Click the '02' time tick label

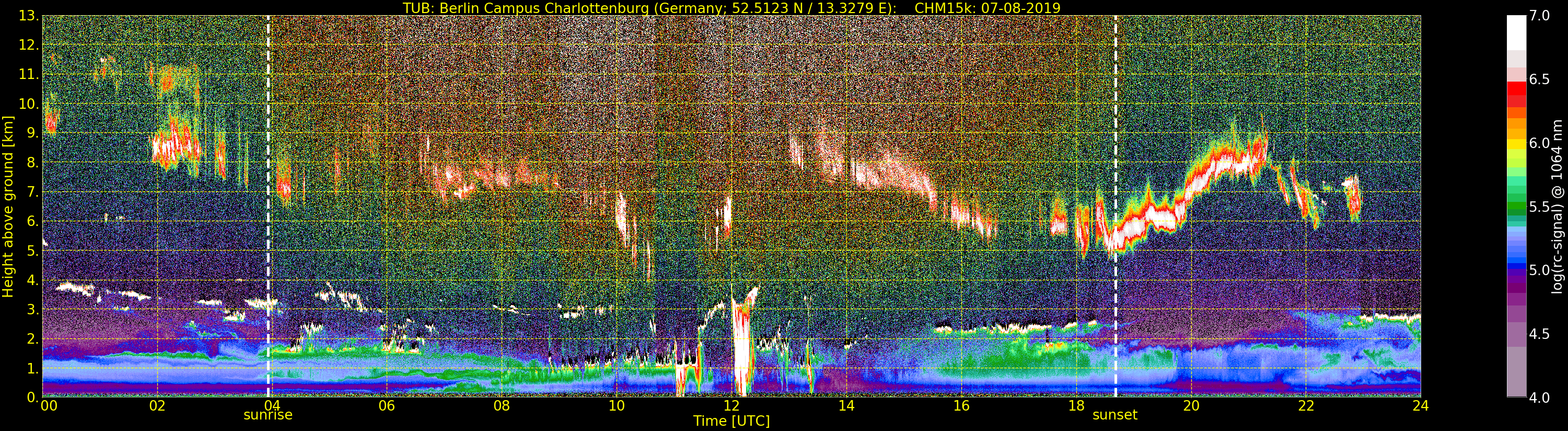(x=157, y=405)
